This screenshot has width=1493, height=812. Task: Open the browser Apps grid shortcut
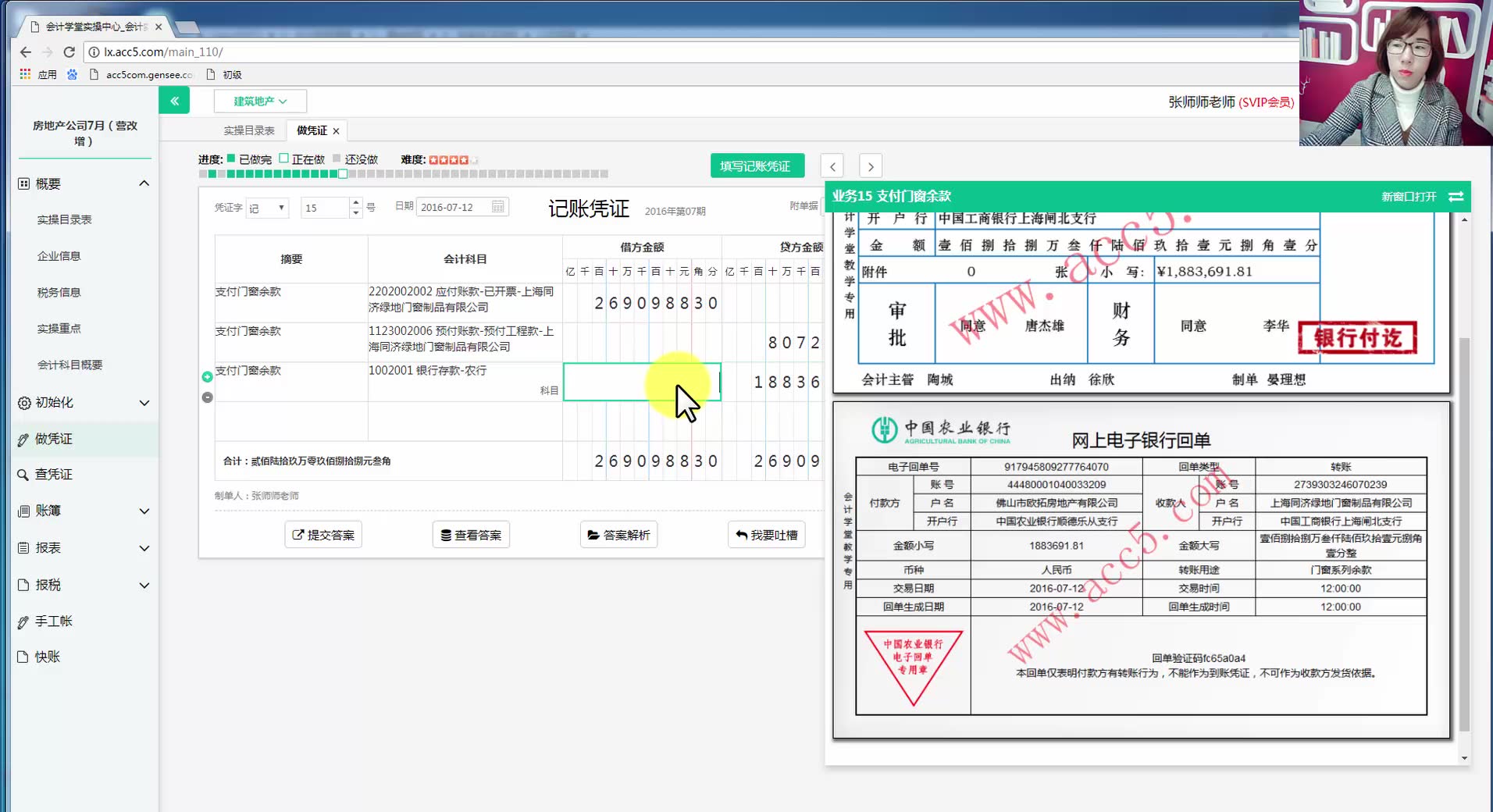(25, 74)
